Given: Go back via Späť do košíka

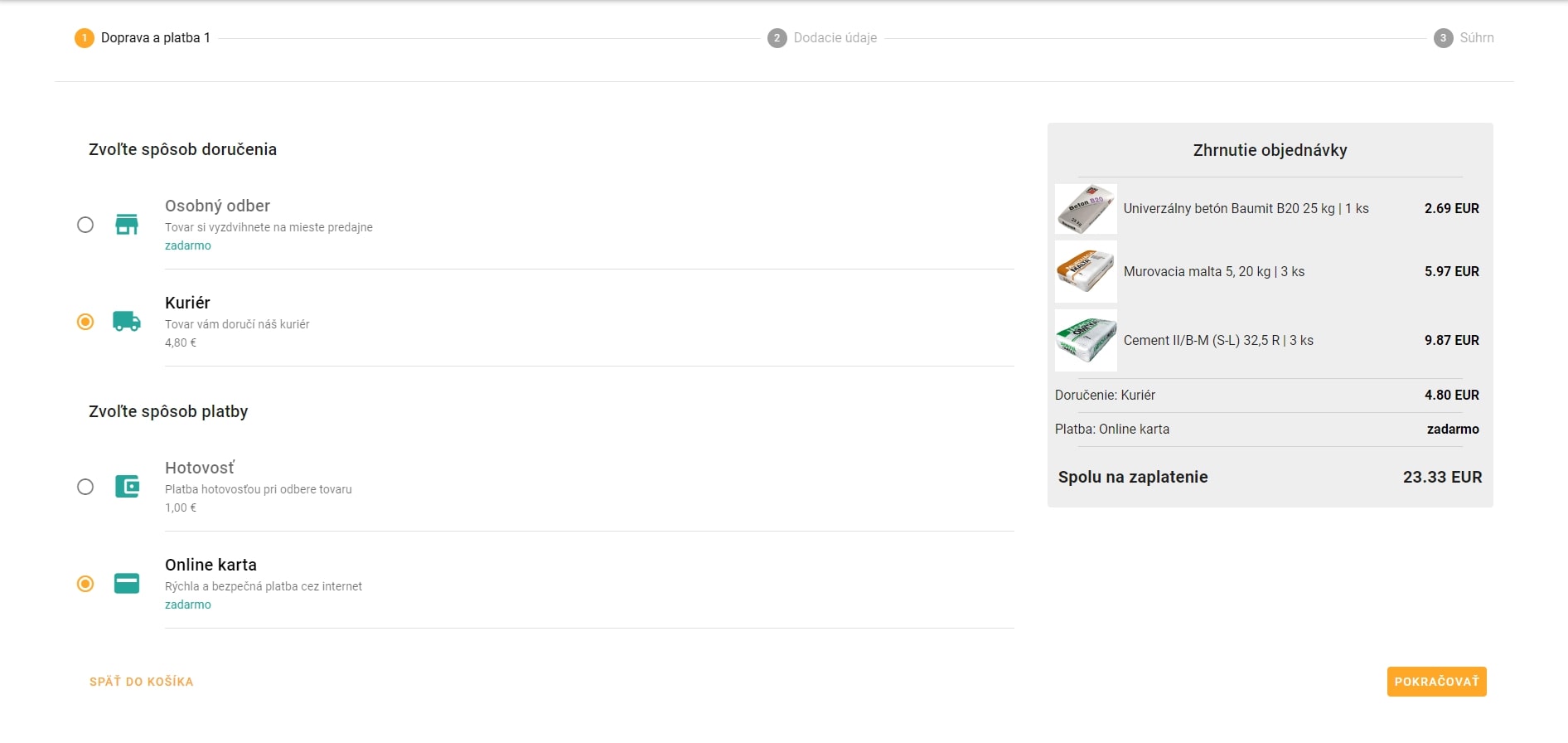Looking at the screenshot, I should pos(142,682).
